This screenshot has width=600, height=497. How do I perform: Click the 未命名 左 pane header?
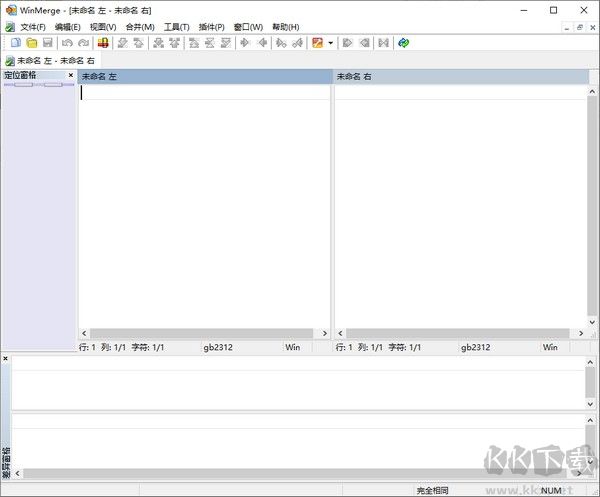205,77
